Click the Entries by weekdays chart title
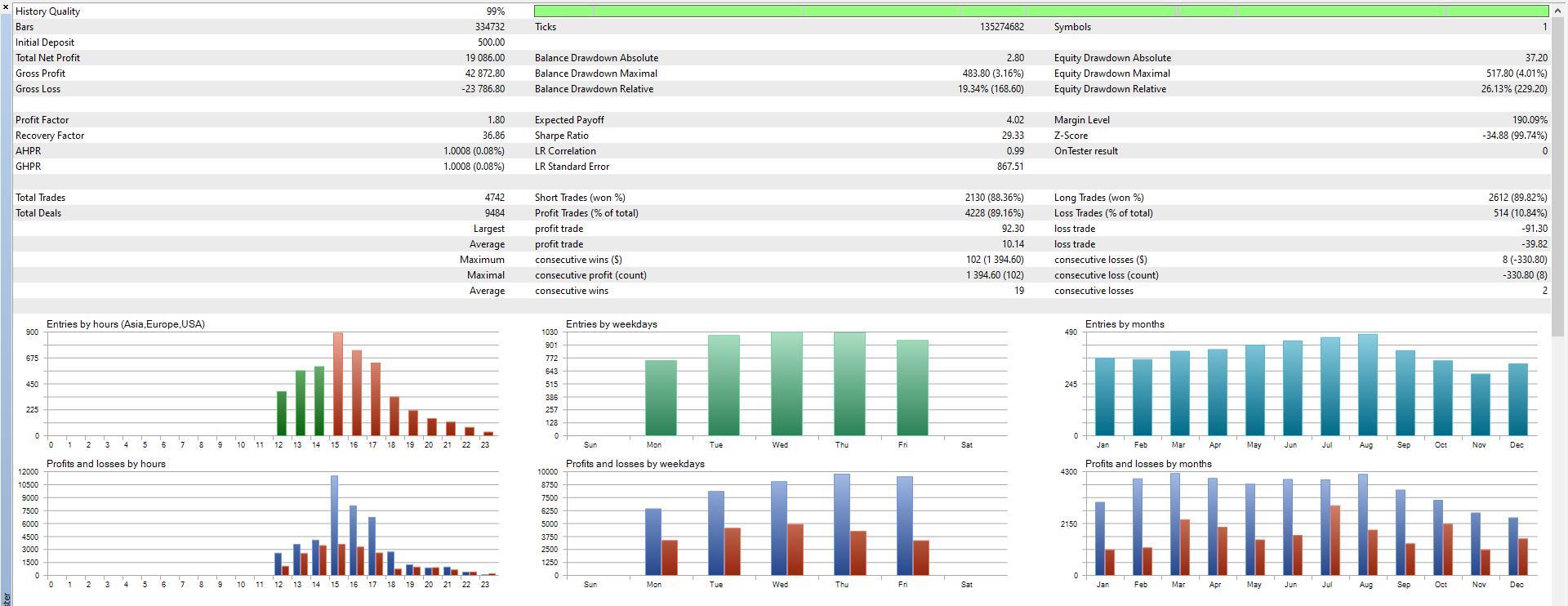The height and width of the screenshot is (606, 1568). tap(611, 324)
